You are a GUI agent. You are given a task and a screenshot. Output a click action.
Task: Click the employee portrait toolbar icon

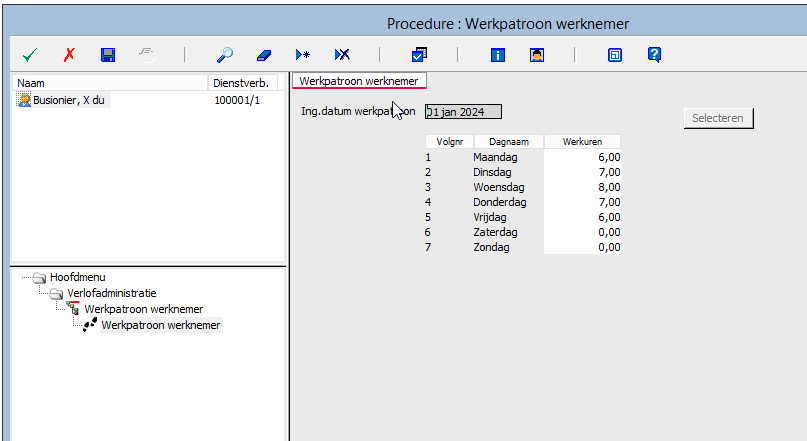tap(537, 55)
